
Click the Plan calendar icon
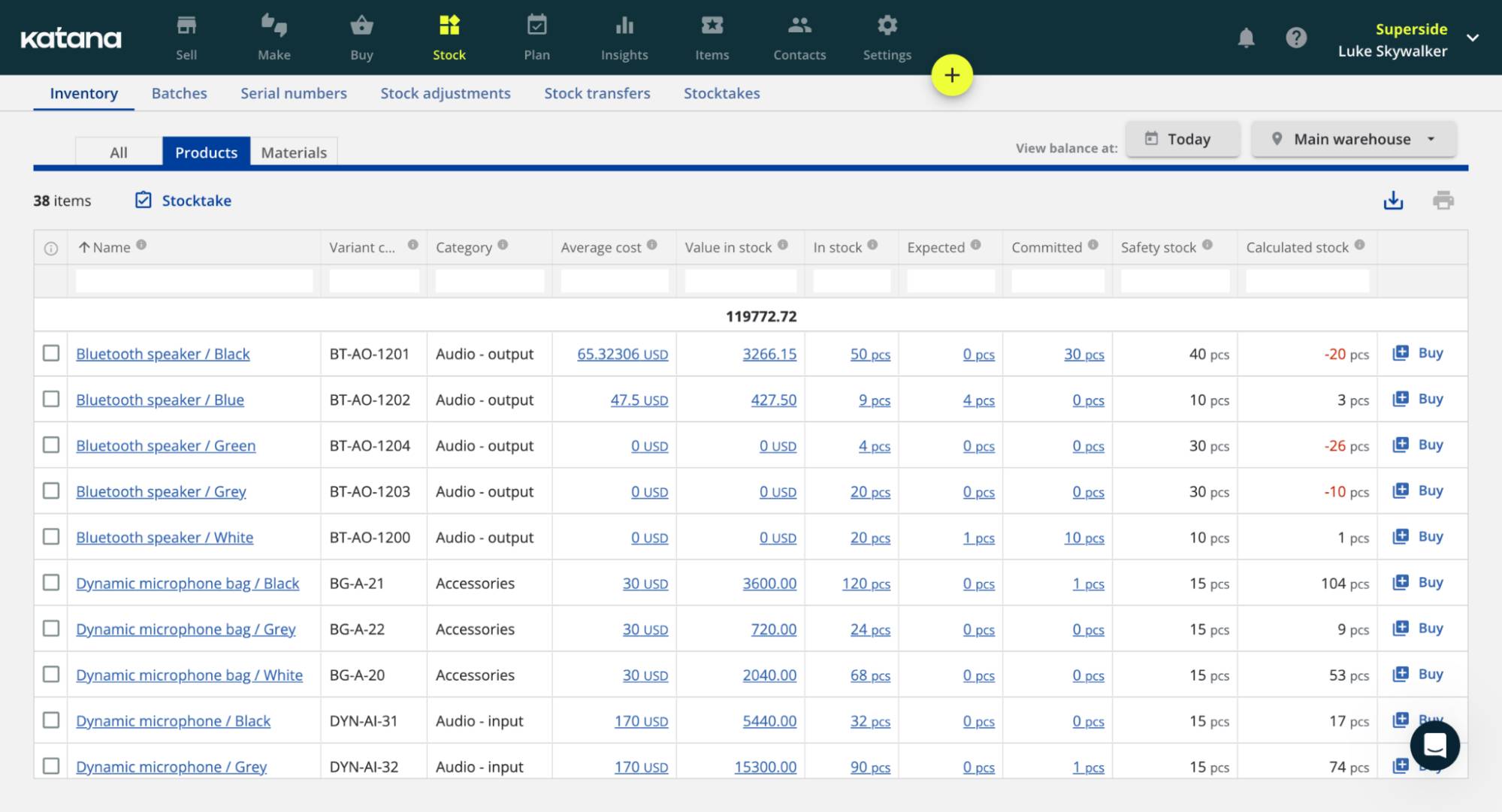tap(536, 25)
